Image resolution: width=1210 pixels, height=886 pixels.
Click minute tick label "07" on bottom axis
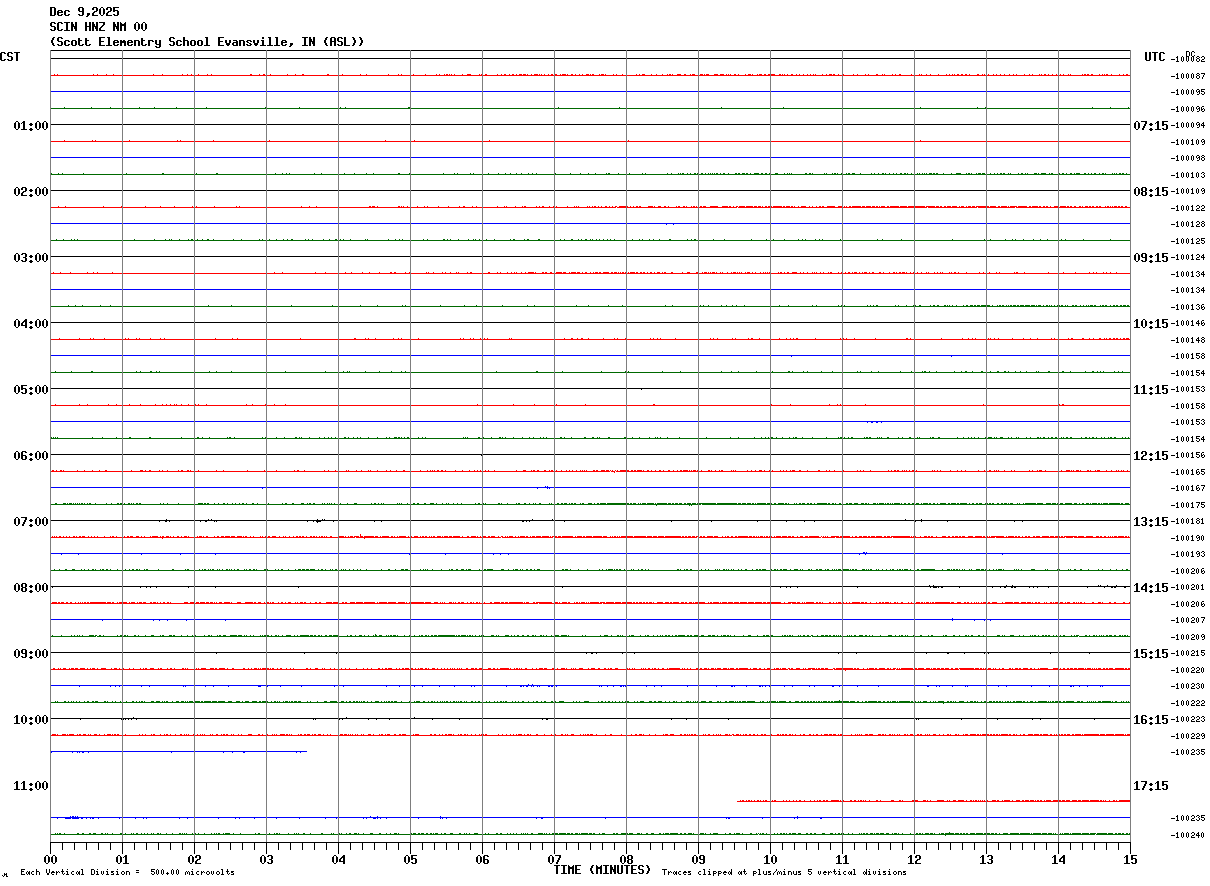click(554, 860)
